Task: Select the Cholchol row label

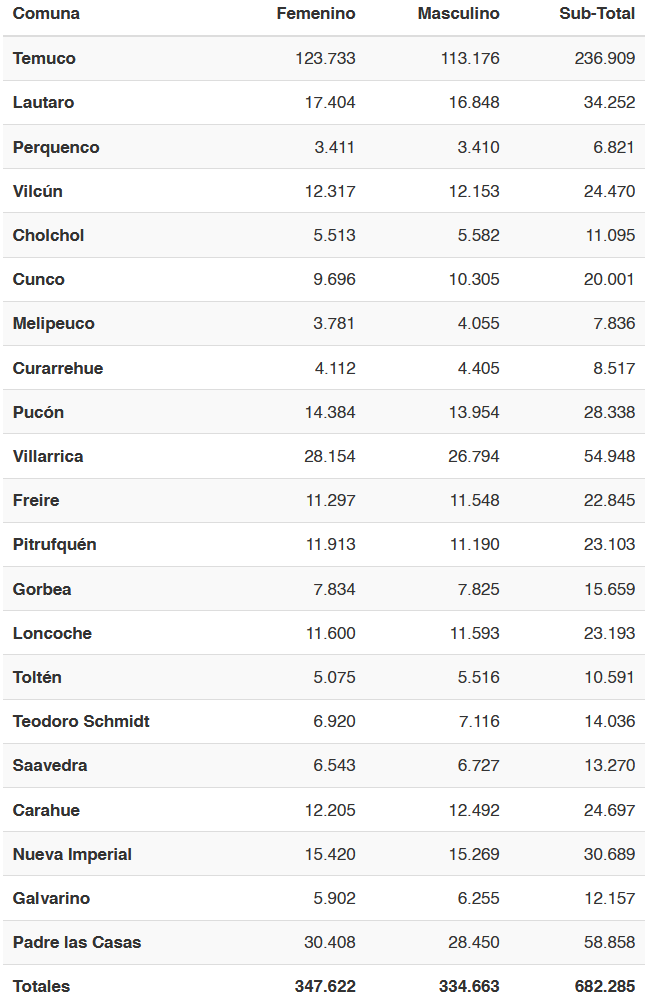Action: pyautogui.click(x=49, y=235)
